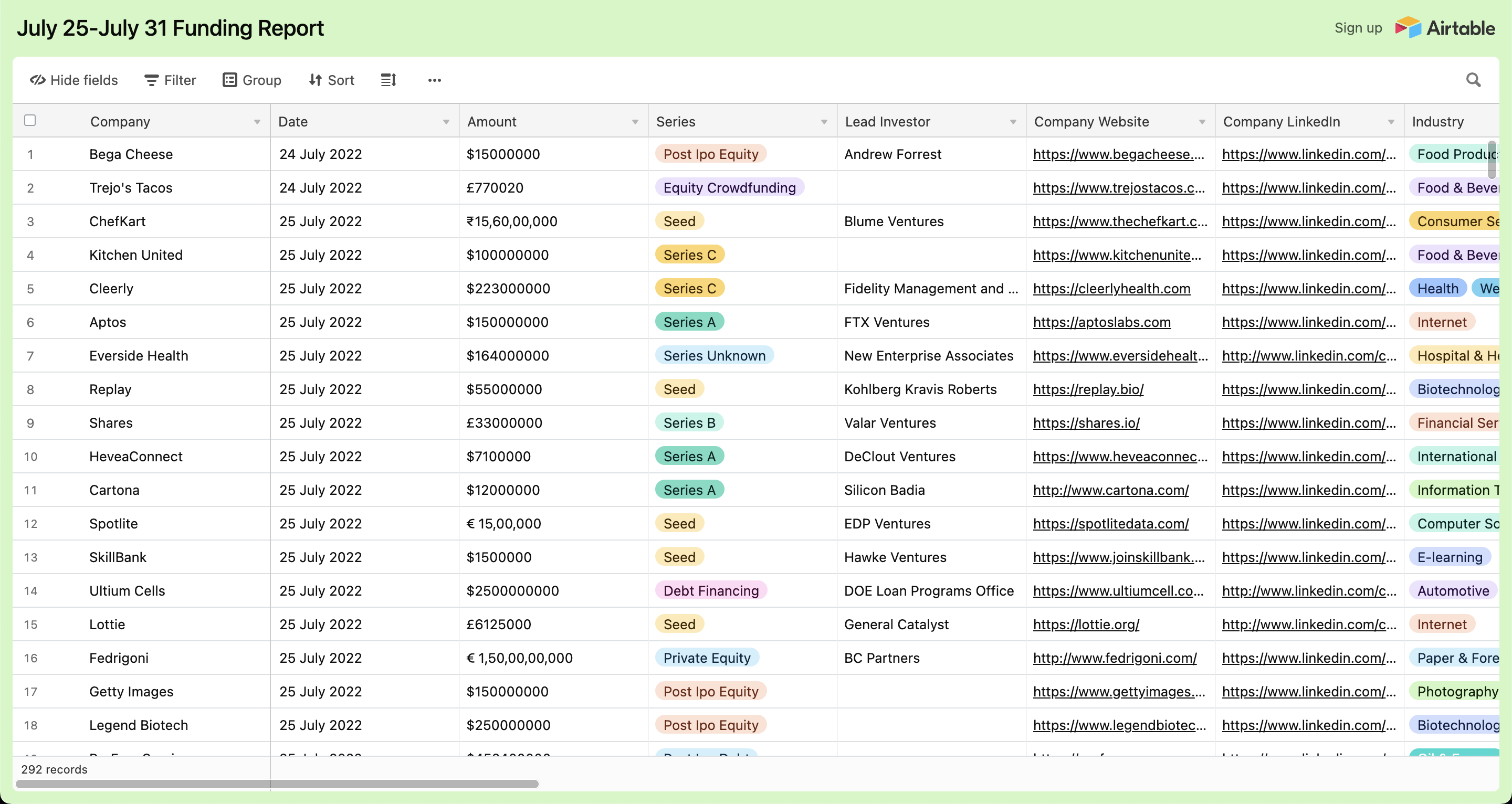Select the HeveaConnect company cell

point(135,457)
